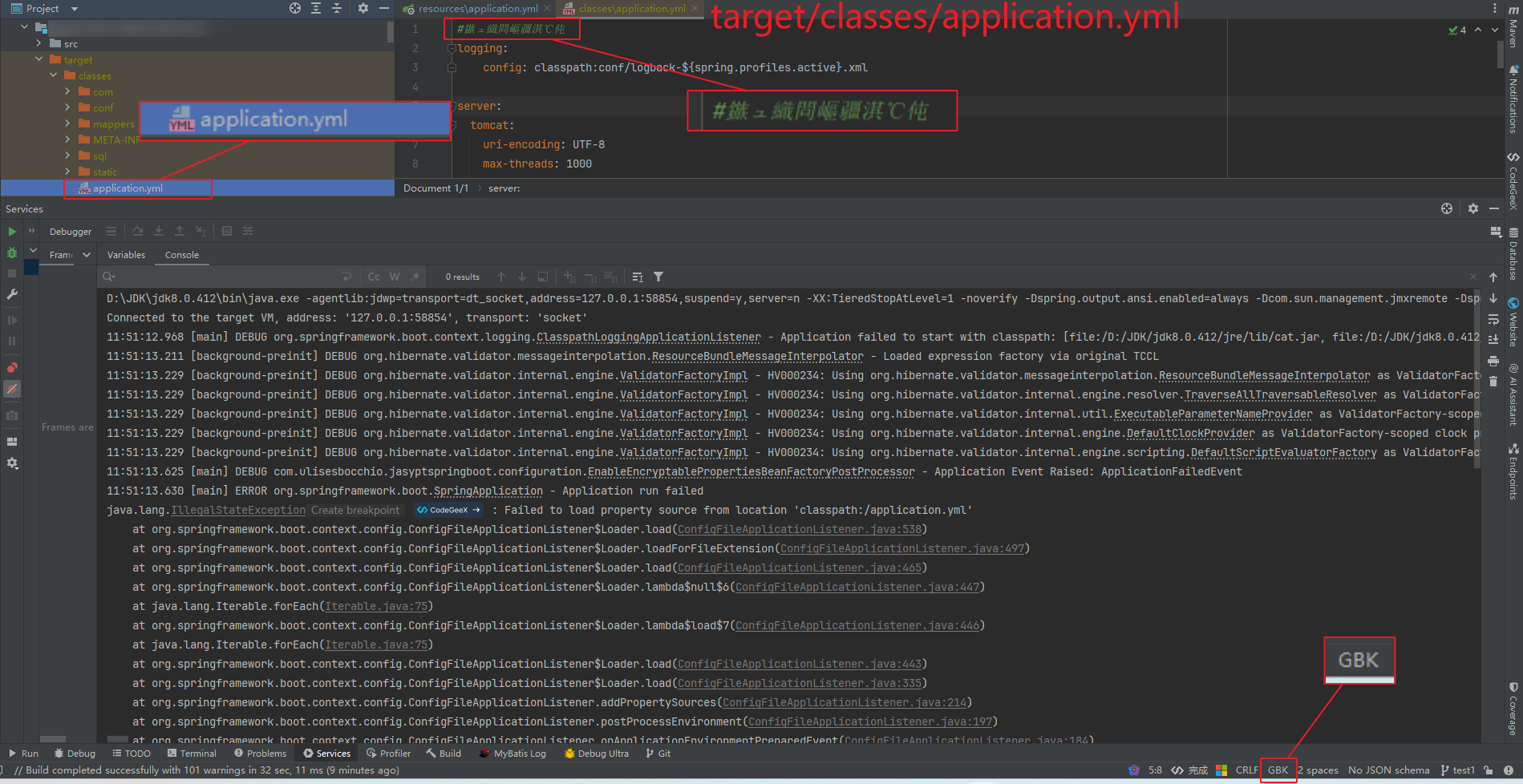Open the MyBatis Log tool window
Image resolution: width=1523 pixels, height=784 pixels.
512,754
